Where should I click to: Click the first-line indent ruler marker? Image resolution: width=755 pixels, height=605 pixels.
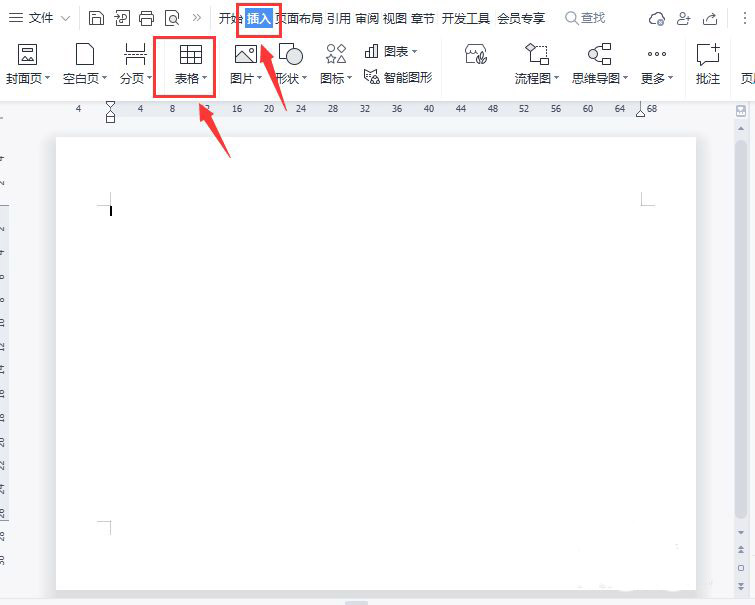click(x=110, y=106)
